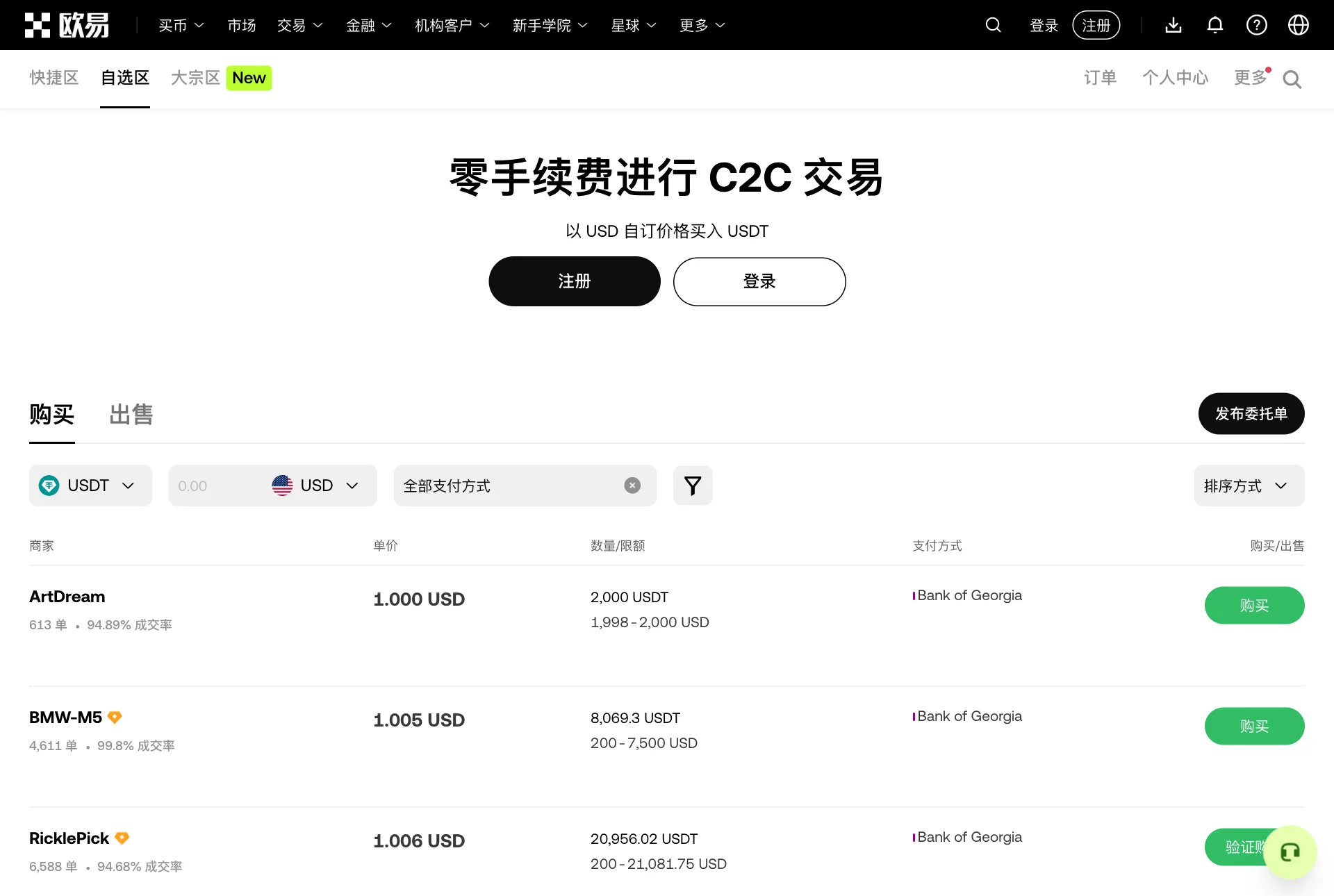1334x896 pixels.
Task: Open the USDT crypto selector dropdown
Action: [90, 486]
